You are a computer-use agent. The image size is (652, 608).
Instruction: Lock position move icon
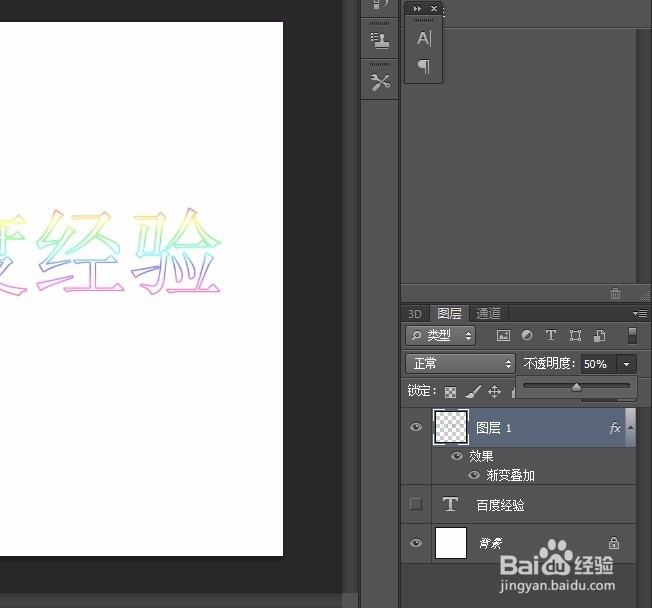494,391
